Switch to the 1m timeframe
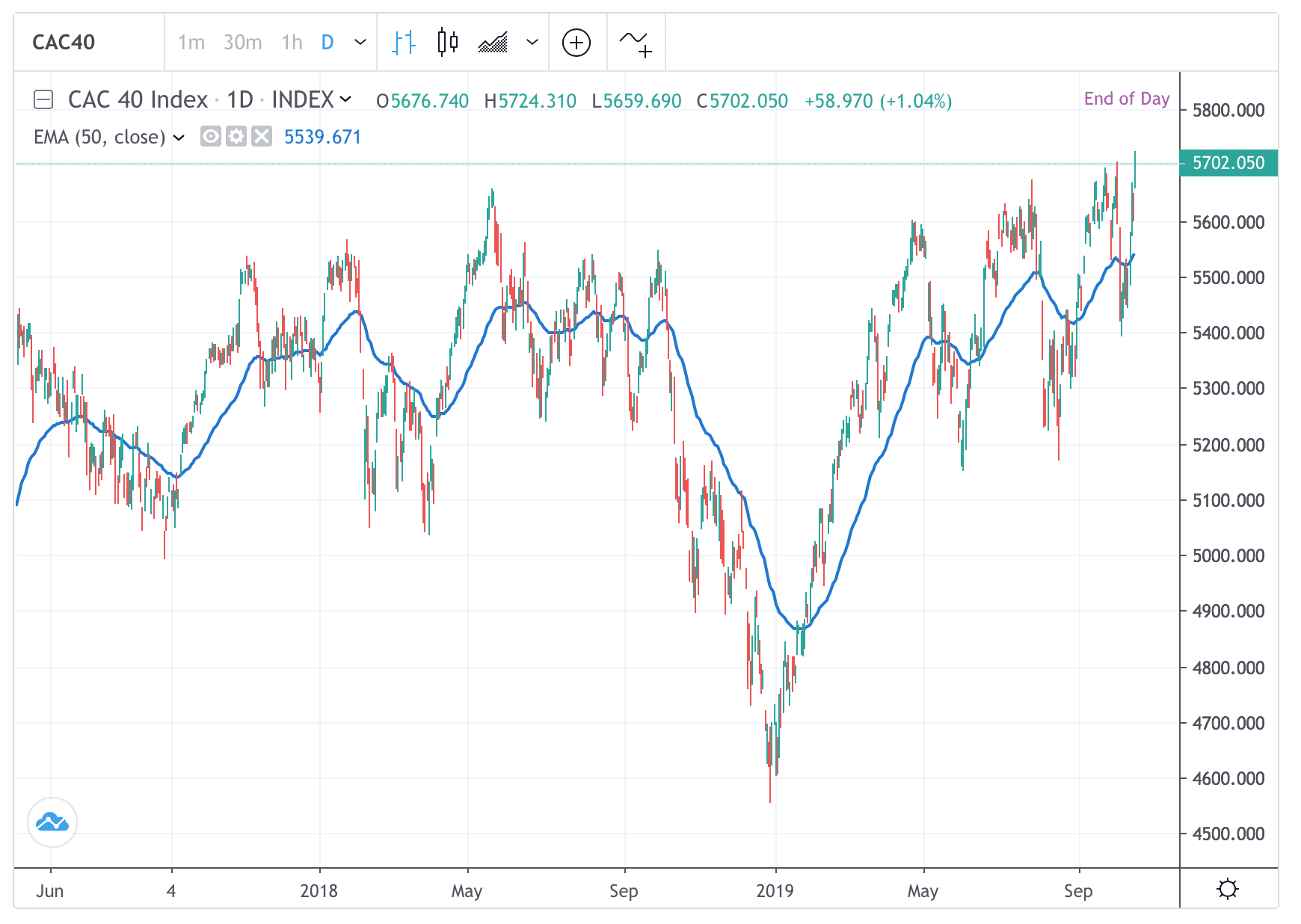Image resolution: width=1301 pixels, height=924 pixels. coord(191,43)
